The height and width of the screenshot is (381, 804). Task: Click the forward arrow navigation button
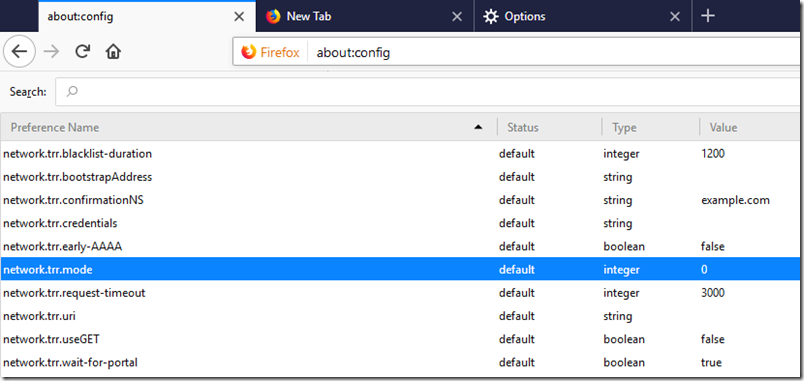[51, 51]
